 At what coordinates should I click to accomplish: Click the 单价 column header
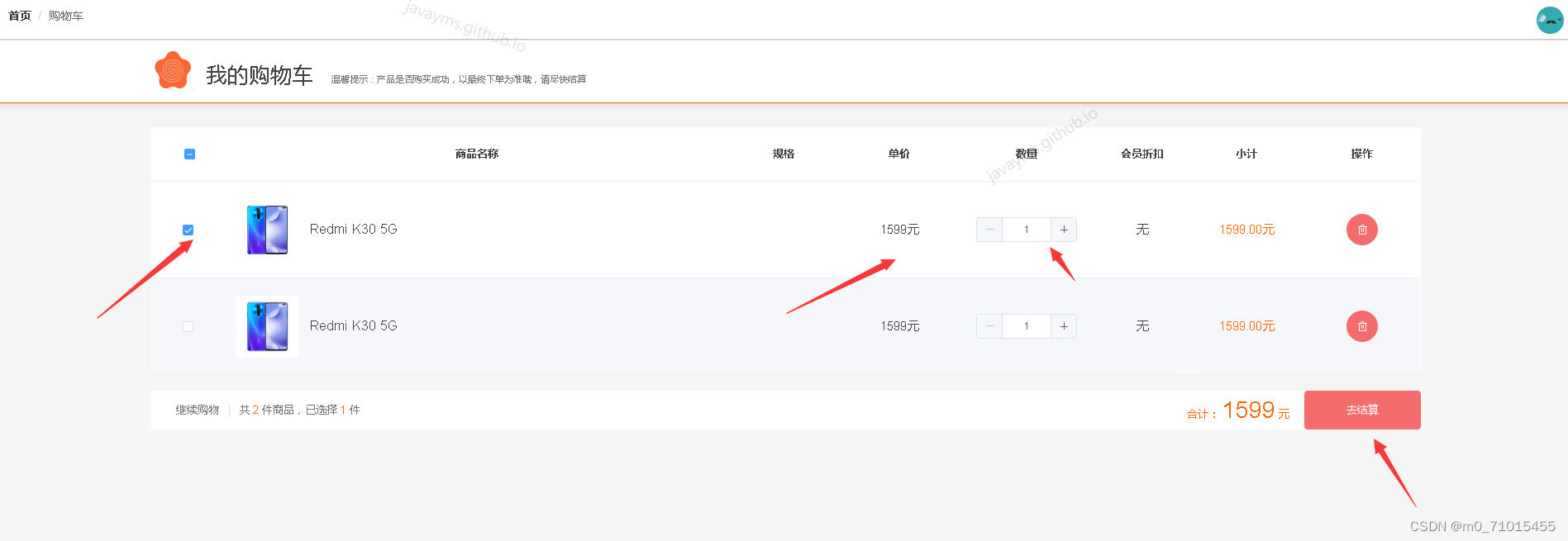(898, 154)
